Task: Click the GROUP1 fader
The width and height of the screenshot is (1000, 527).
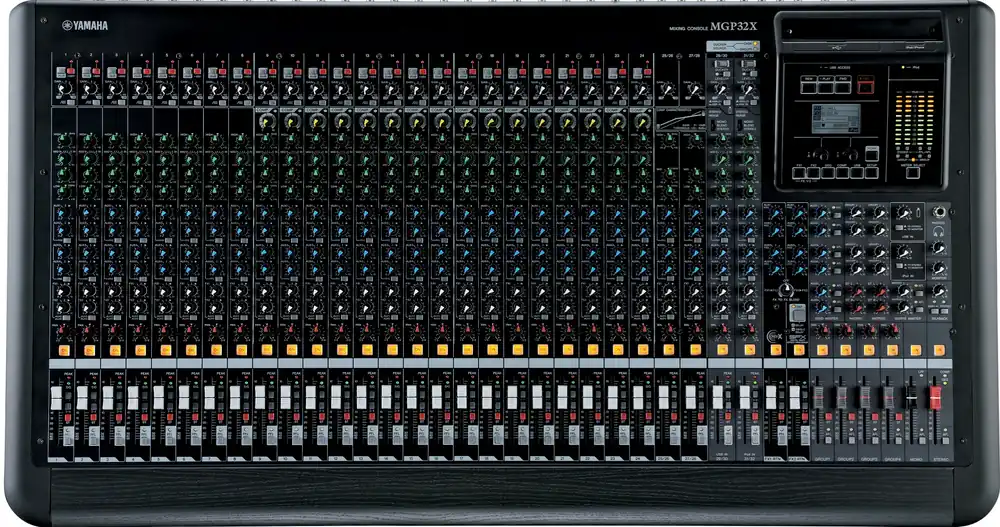Action: tap(818, 397)
